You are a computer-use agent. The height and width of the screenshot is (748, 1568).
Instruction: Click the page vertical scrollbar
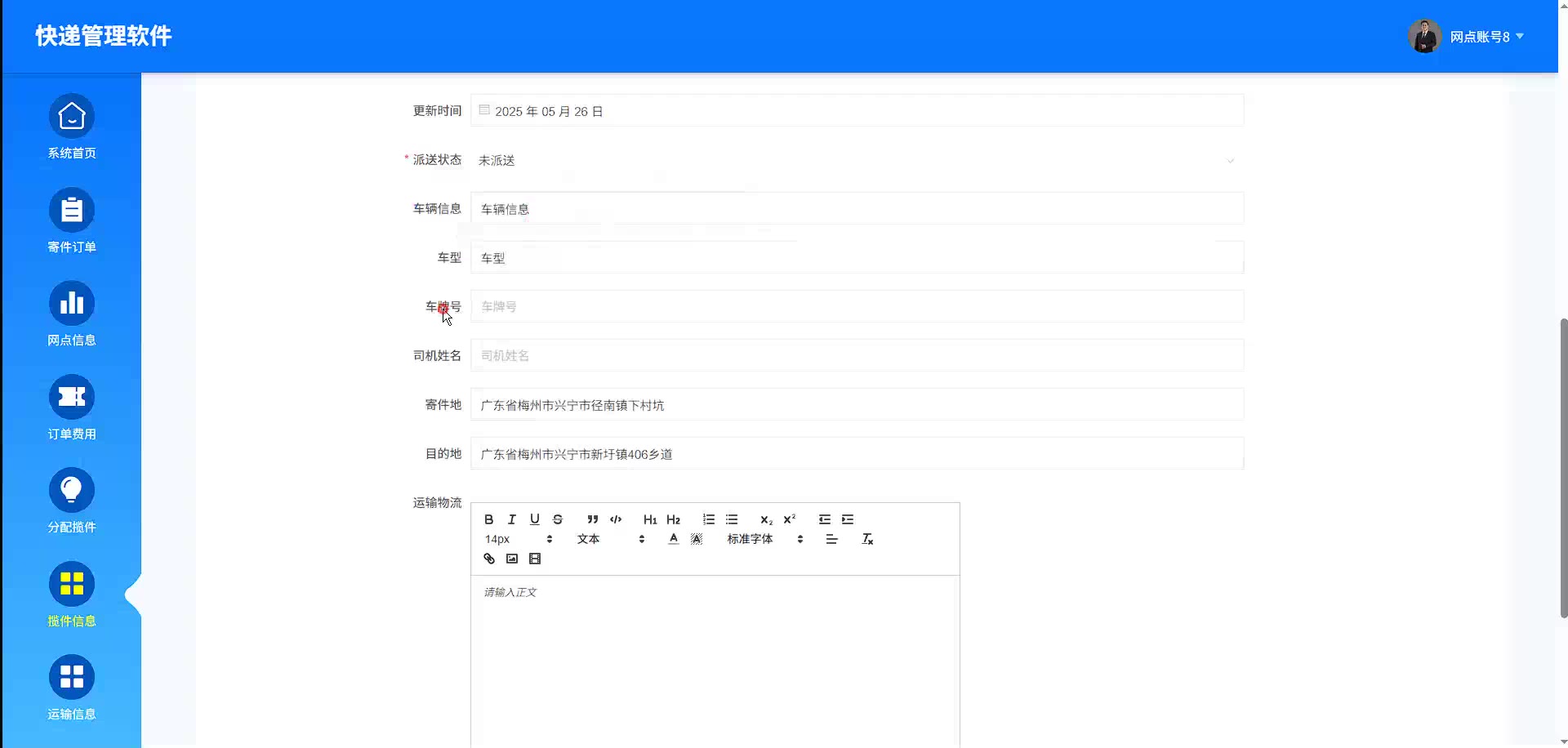click(x=1563, y=468)
